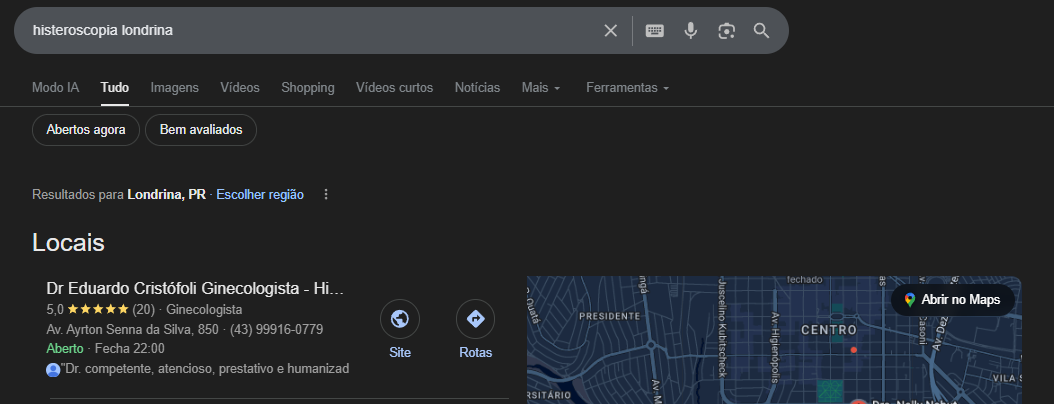1054x404 pixels.
Task: Search by image with the camera lens icon
Action: [x=726, y=31]
